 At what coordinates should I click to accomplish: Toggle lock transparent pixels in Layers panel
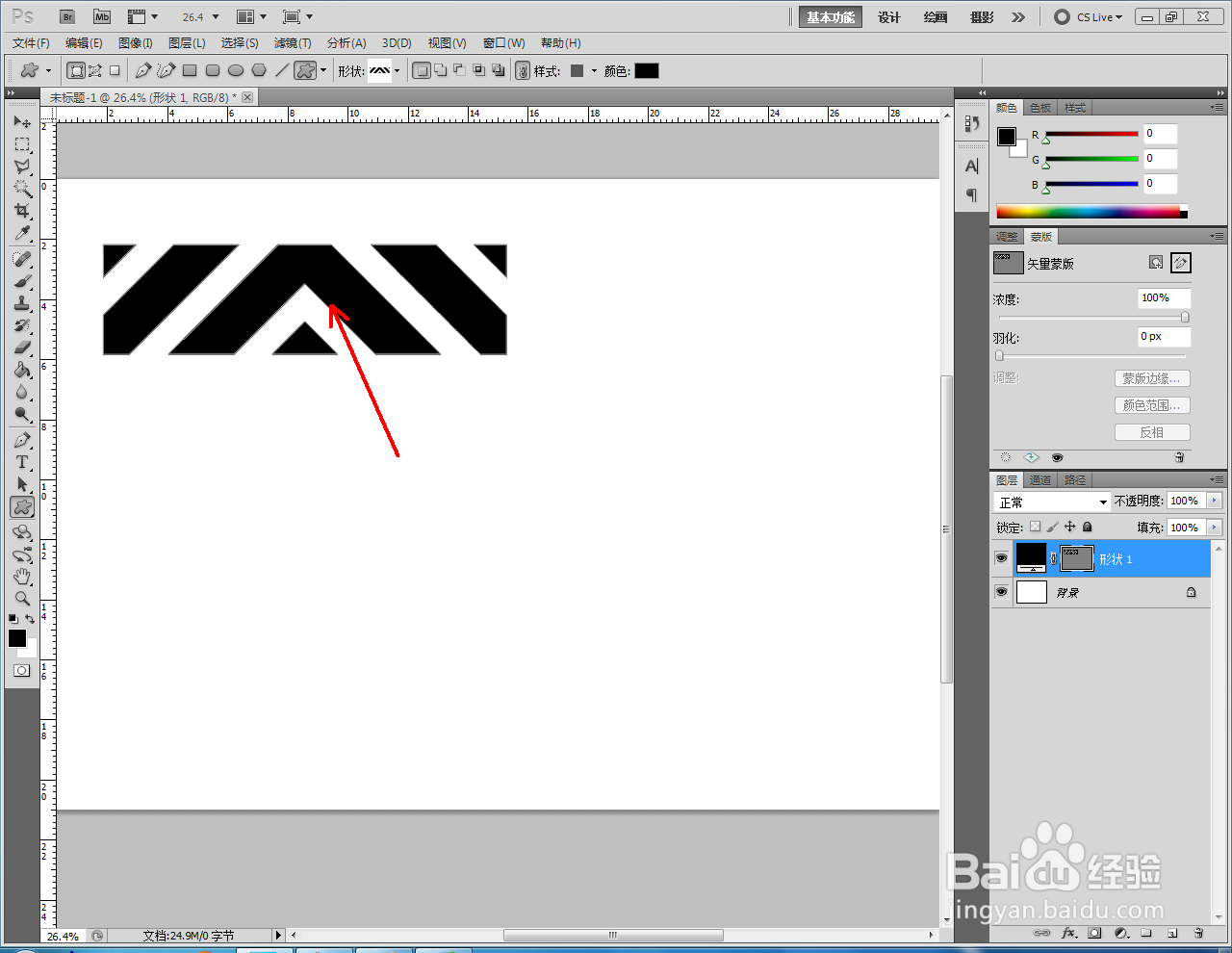[x=1035, y=527]
